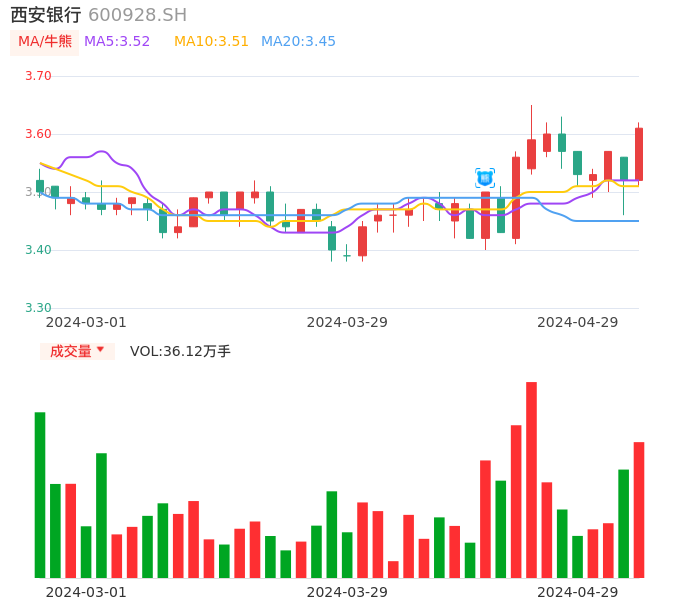
Task: Select the MA5:3.52 legend label
Action: click(x=117, y=42)
